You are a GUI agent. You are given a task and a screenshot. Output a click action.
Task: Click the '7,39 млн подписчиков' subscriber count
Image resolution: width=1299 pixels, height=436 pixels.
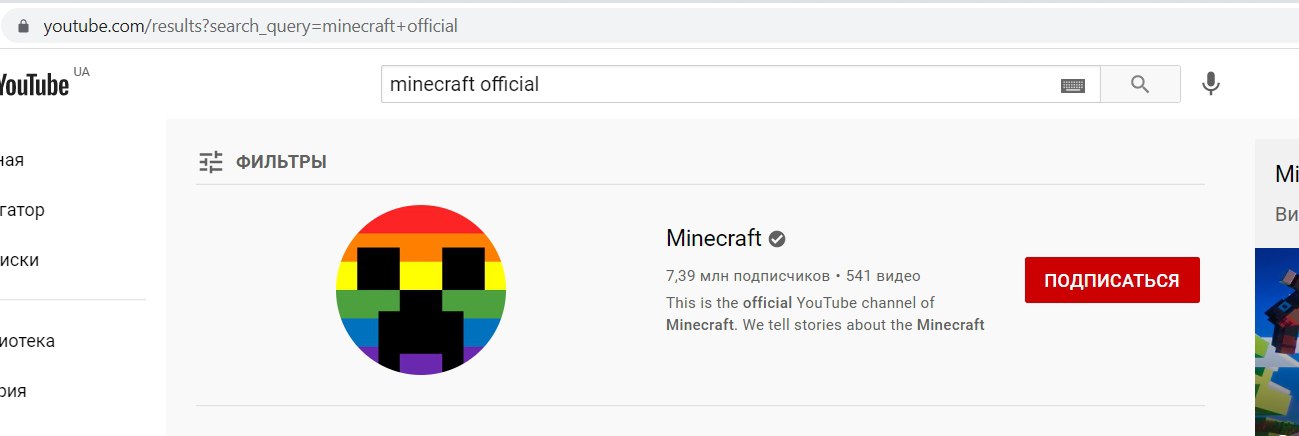click(748, 275)
